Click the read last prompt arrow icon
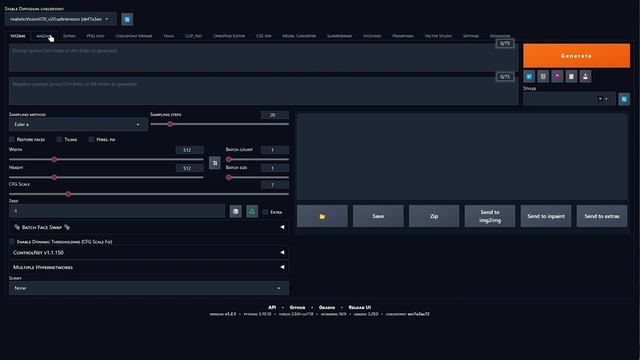 point(529,76)
